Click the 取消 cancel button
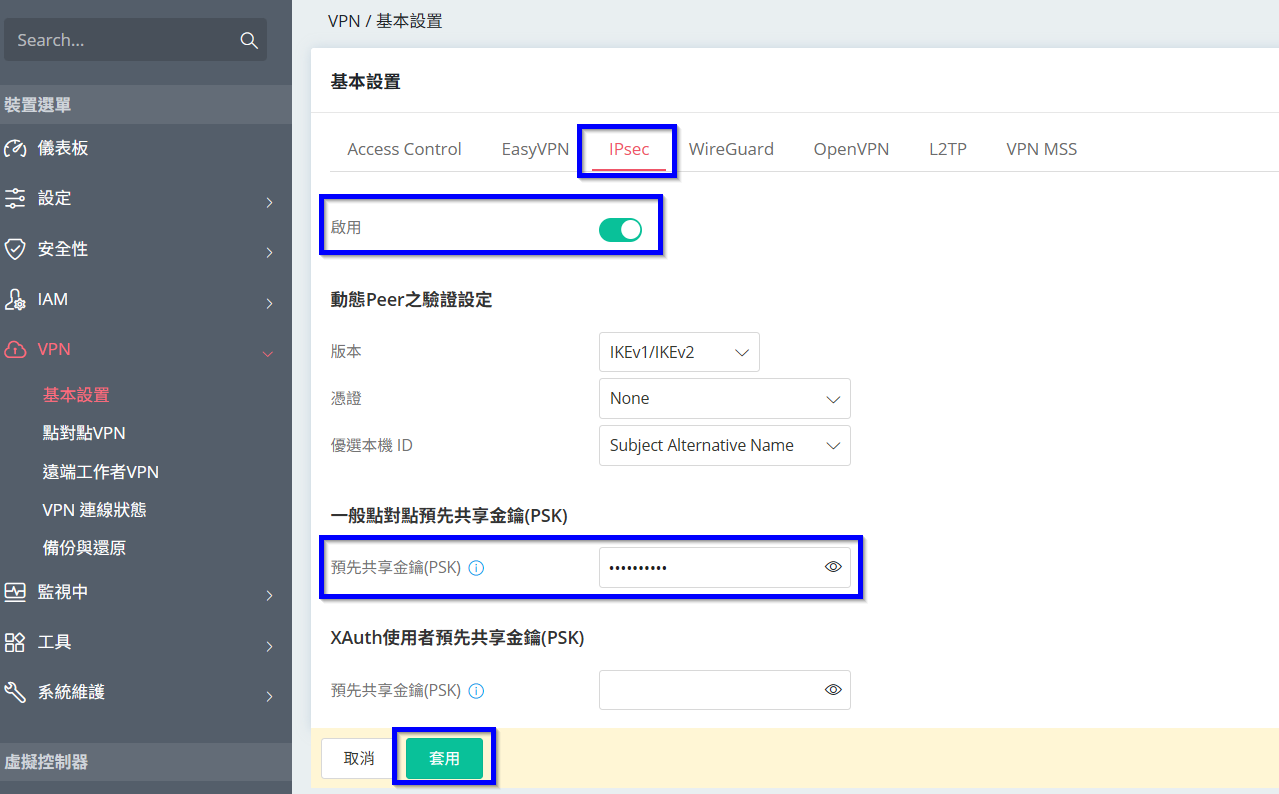This screenshot has height=794, width=1279. point(359,759)
